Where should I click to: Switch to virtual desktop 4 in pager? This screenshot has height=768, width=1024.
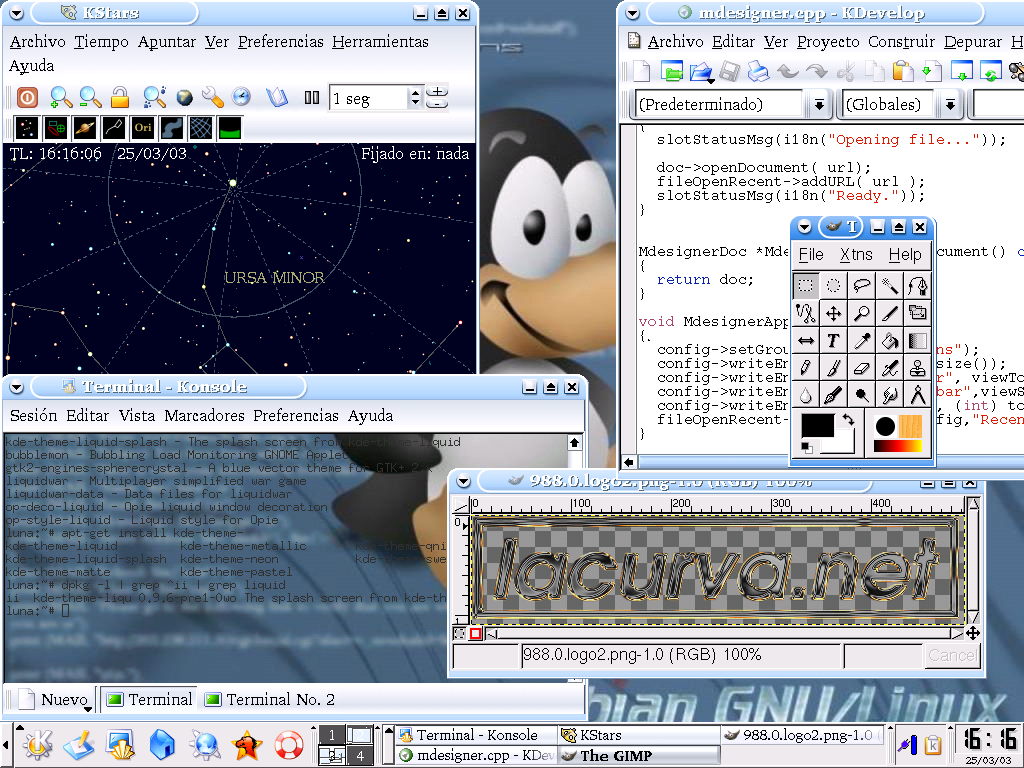[359, 756]
